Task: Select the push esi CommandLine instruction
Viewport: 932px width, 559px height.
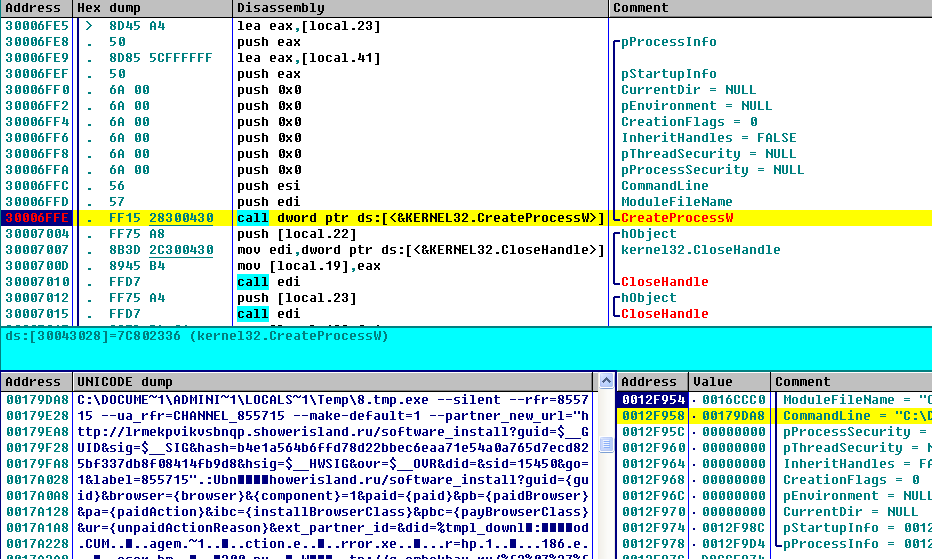Action: (x=253, y=186)
